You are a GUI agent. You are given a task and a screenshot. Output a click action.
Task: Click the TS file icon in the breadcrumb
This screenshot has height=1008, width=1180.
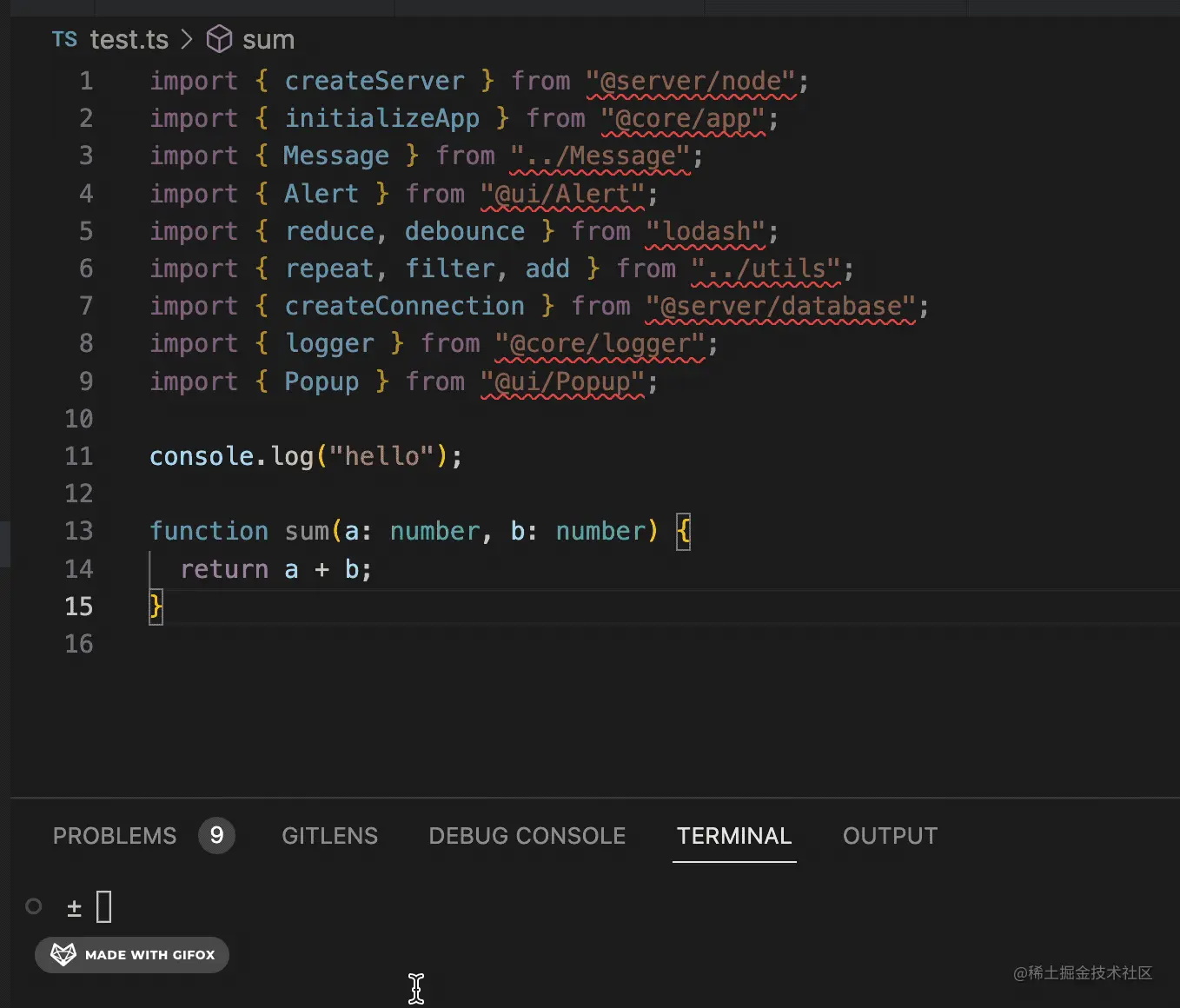click(x=64, y=39)
